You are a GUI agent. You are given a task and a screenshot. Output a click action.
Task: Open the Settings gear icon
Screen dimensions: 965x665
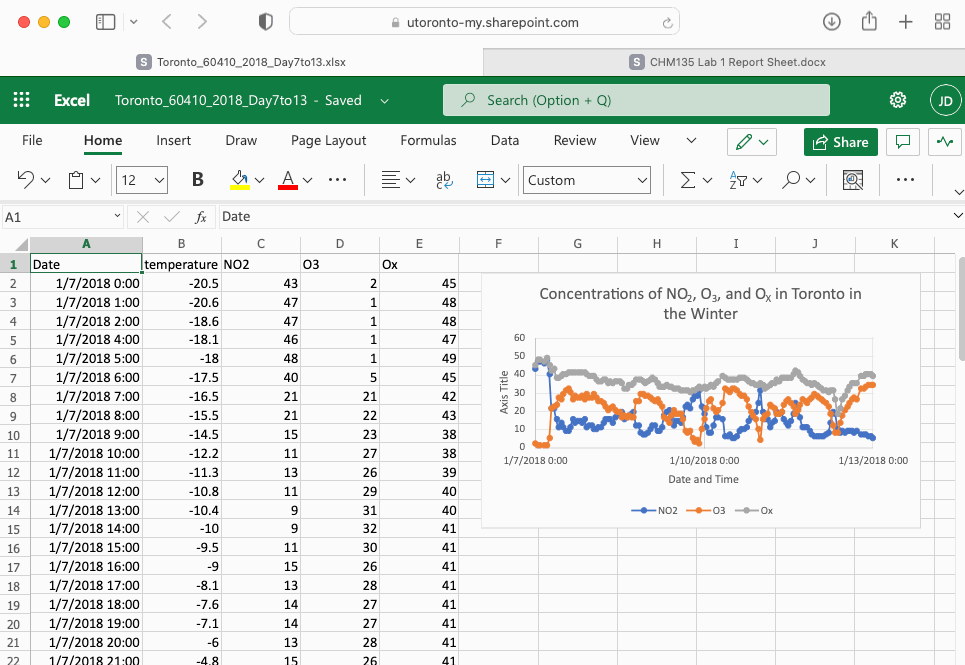pyautogui.click(x=898, y=100)
